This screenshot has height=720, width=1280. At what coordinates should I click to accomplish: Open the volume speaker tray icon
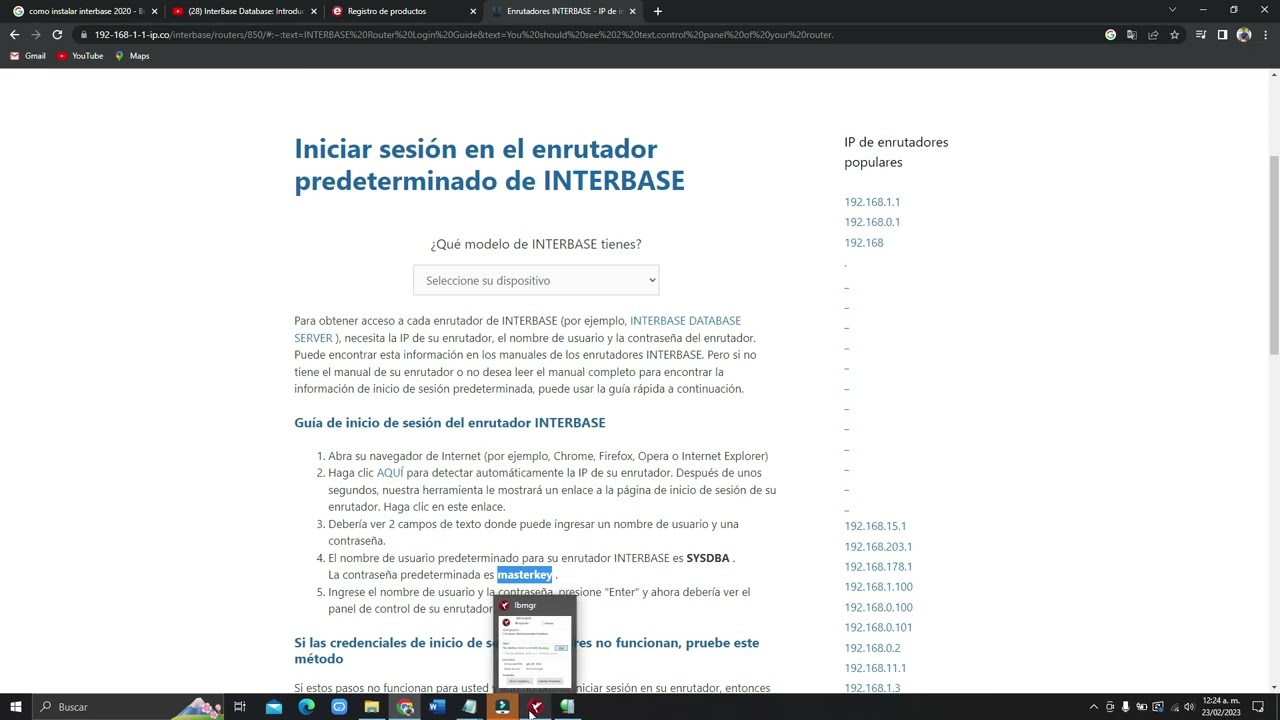[x=1189, y=707]
